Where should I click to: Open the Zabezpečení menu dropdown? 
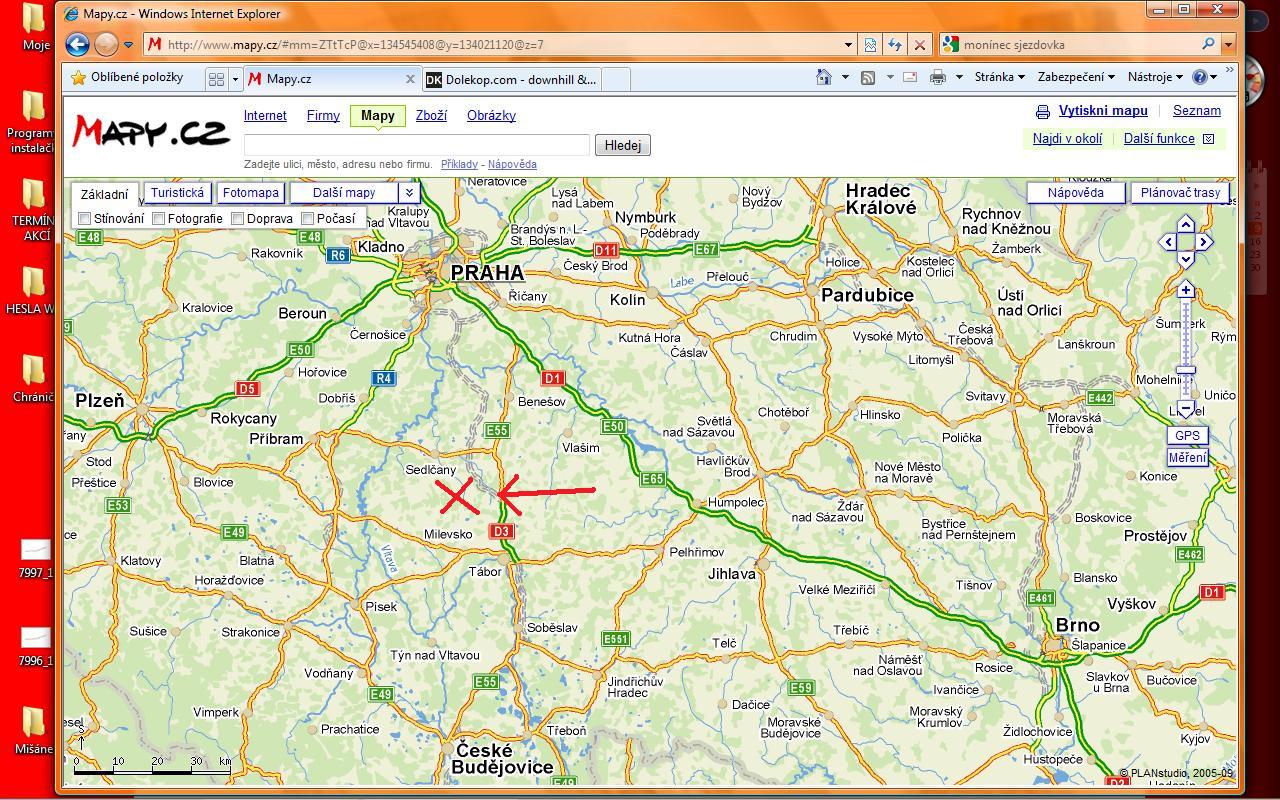[1076, 77]
